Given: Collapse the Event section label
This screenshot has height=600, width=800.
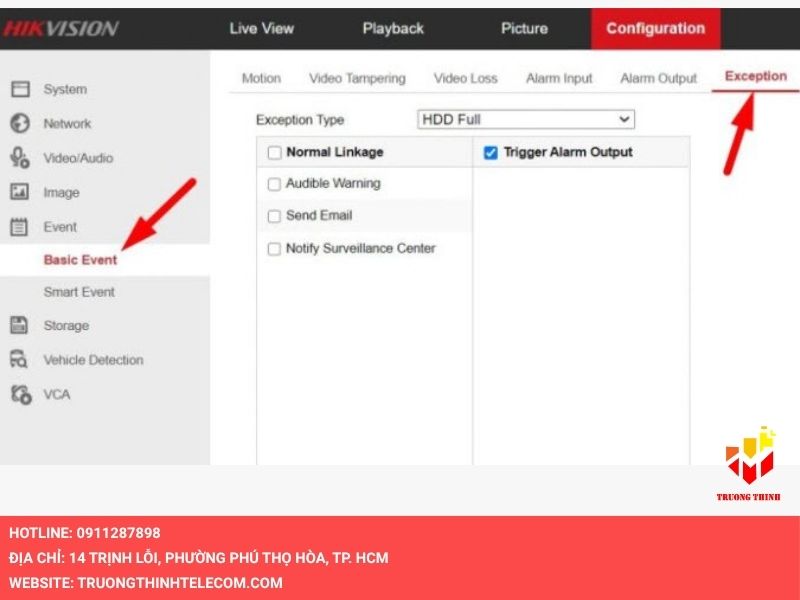Looking at the screenshot, I should point(60,227).
